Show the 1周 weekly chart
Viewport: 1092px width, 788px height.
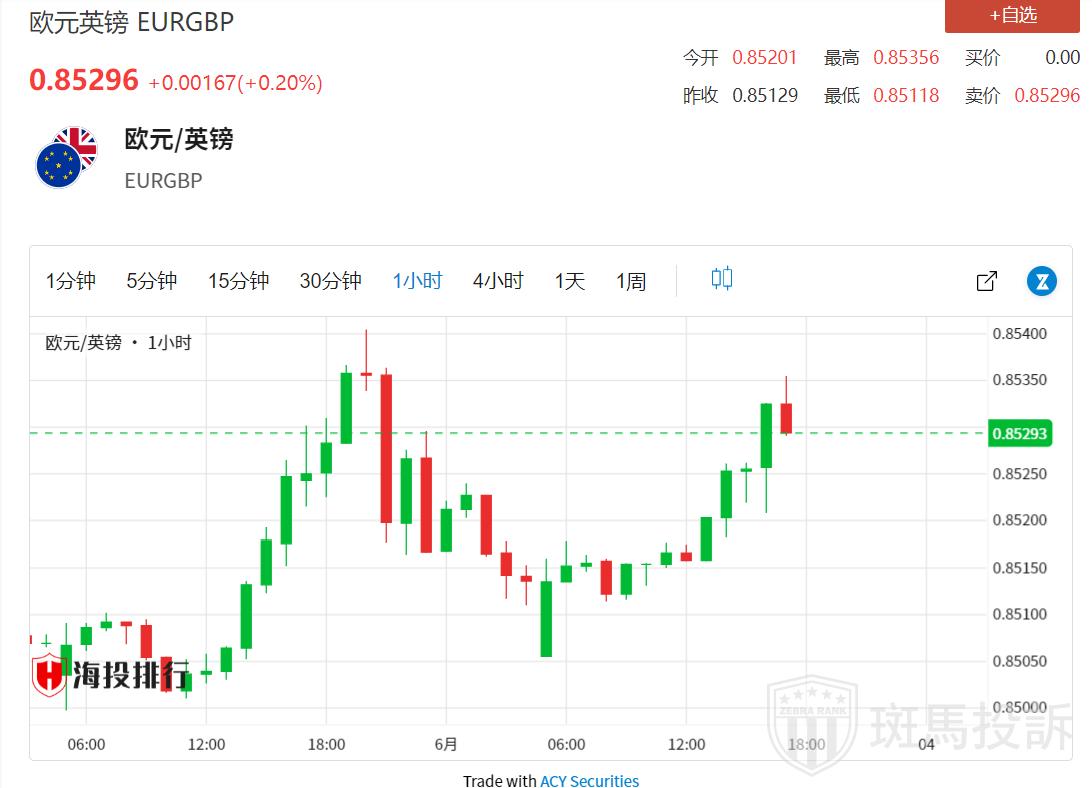630,281
